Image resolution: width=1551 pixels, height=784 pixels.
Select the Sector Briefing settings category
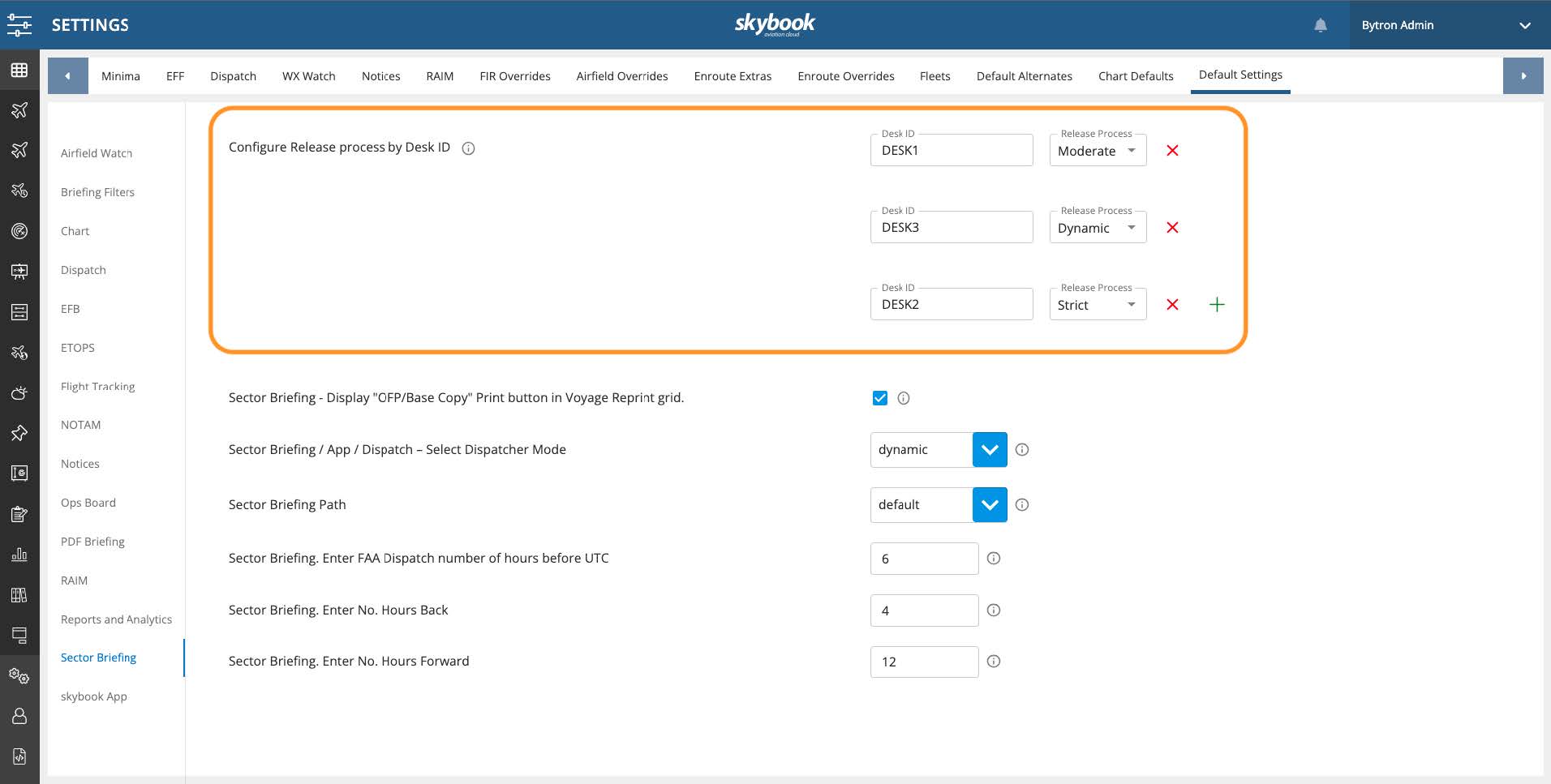pos(98,658)
